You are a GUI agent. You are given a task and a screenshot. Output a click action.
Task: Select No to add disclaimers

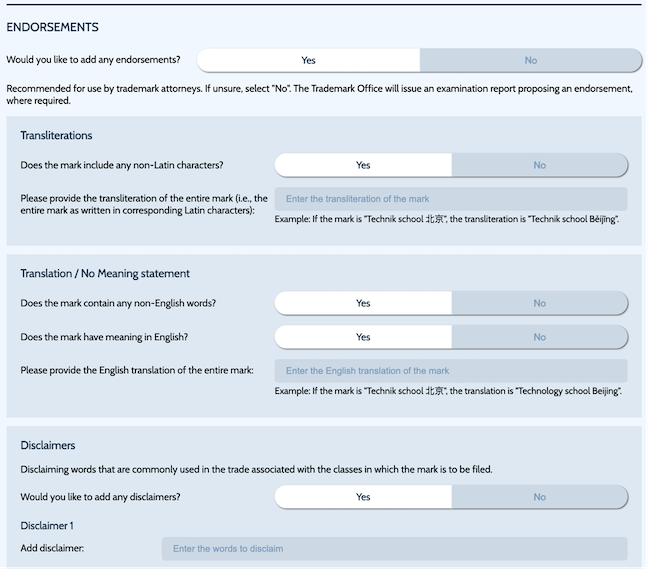[x=539, y=496]
